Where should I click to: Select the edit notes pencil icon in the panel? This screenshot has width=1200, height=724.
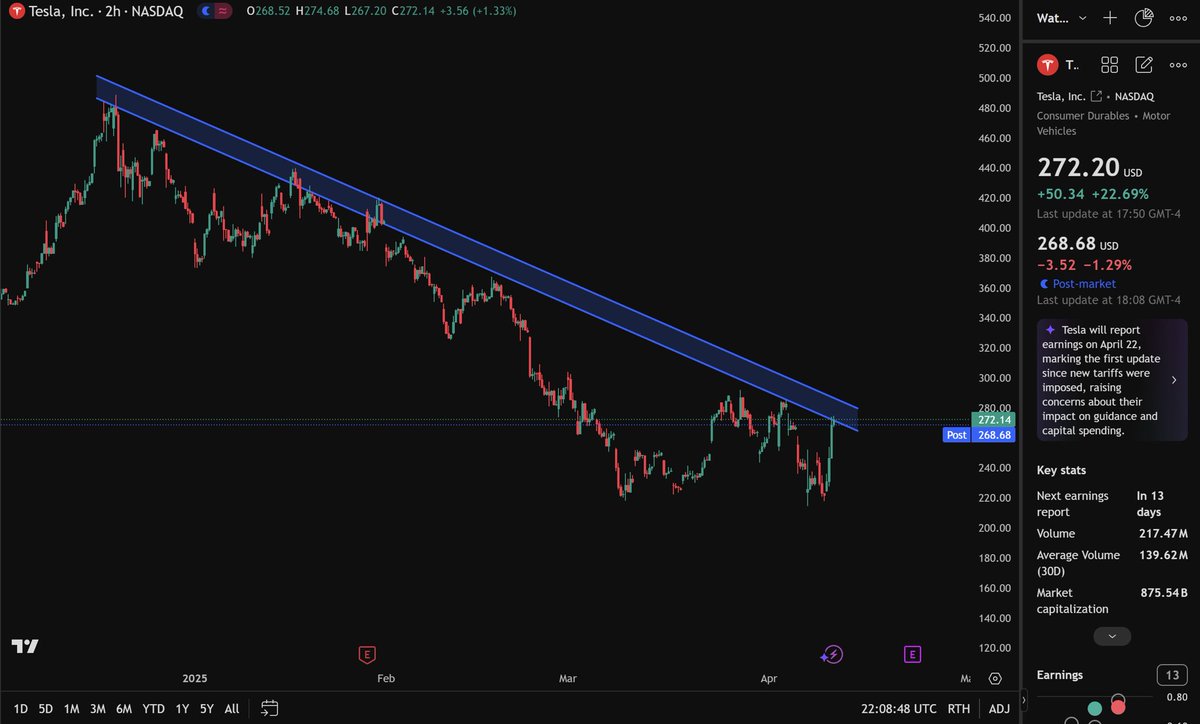click(1144, 64)
